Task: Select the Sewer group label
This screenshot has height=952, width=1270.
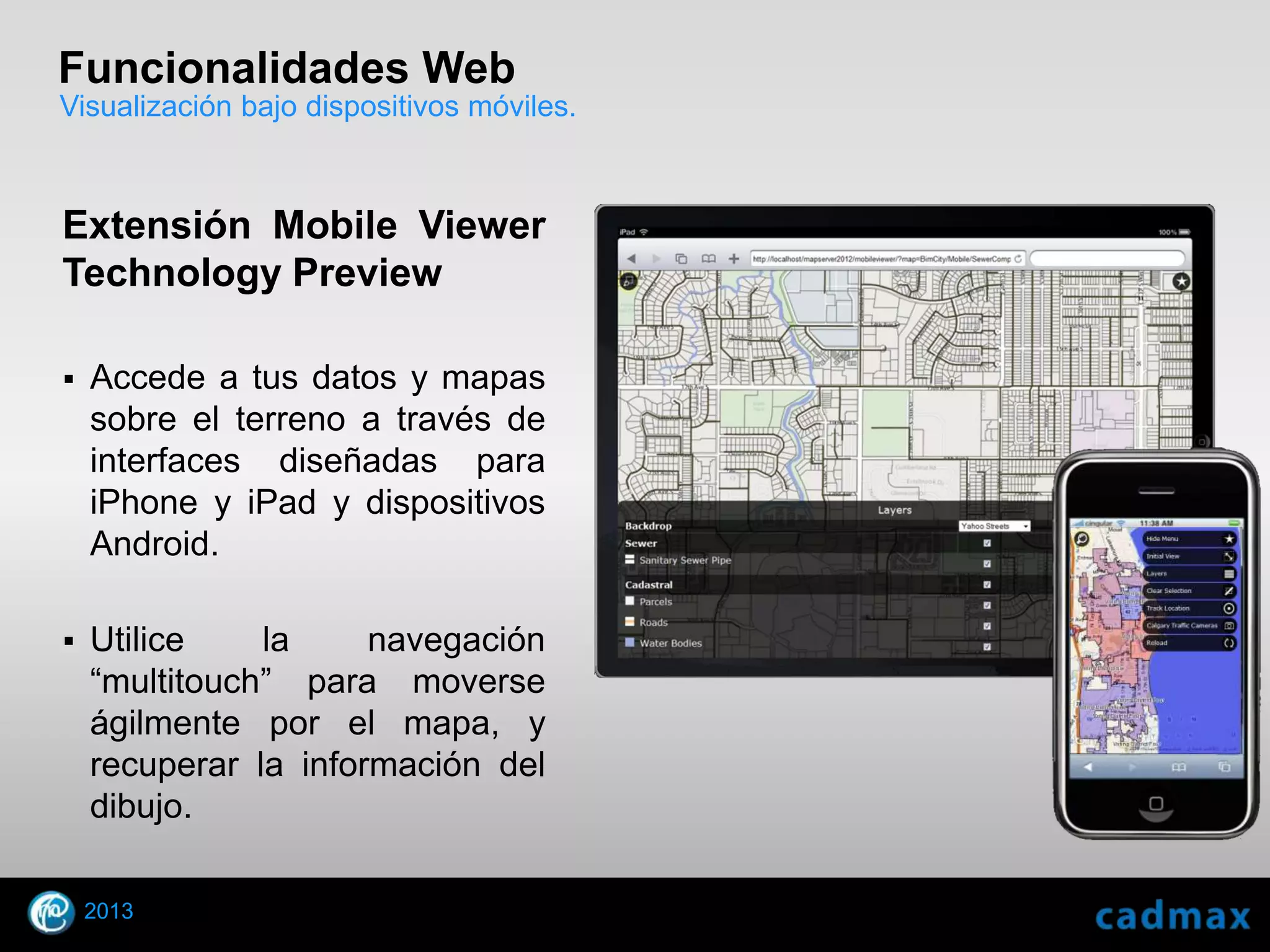Action: (x=641, y=543)
